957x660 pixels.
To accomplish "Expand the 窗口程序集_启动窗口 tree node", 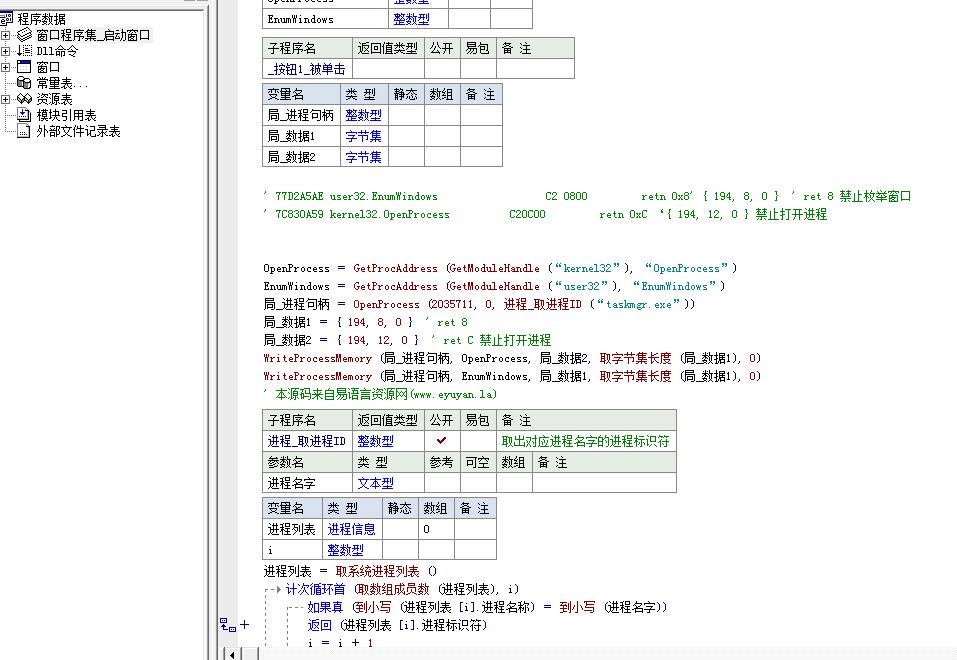I will pos(5,35).
